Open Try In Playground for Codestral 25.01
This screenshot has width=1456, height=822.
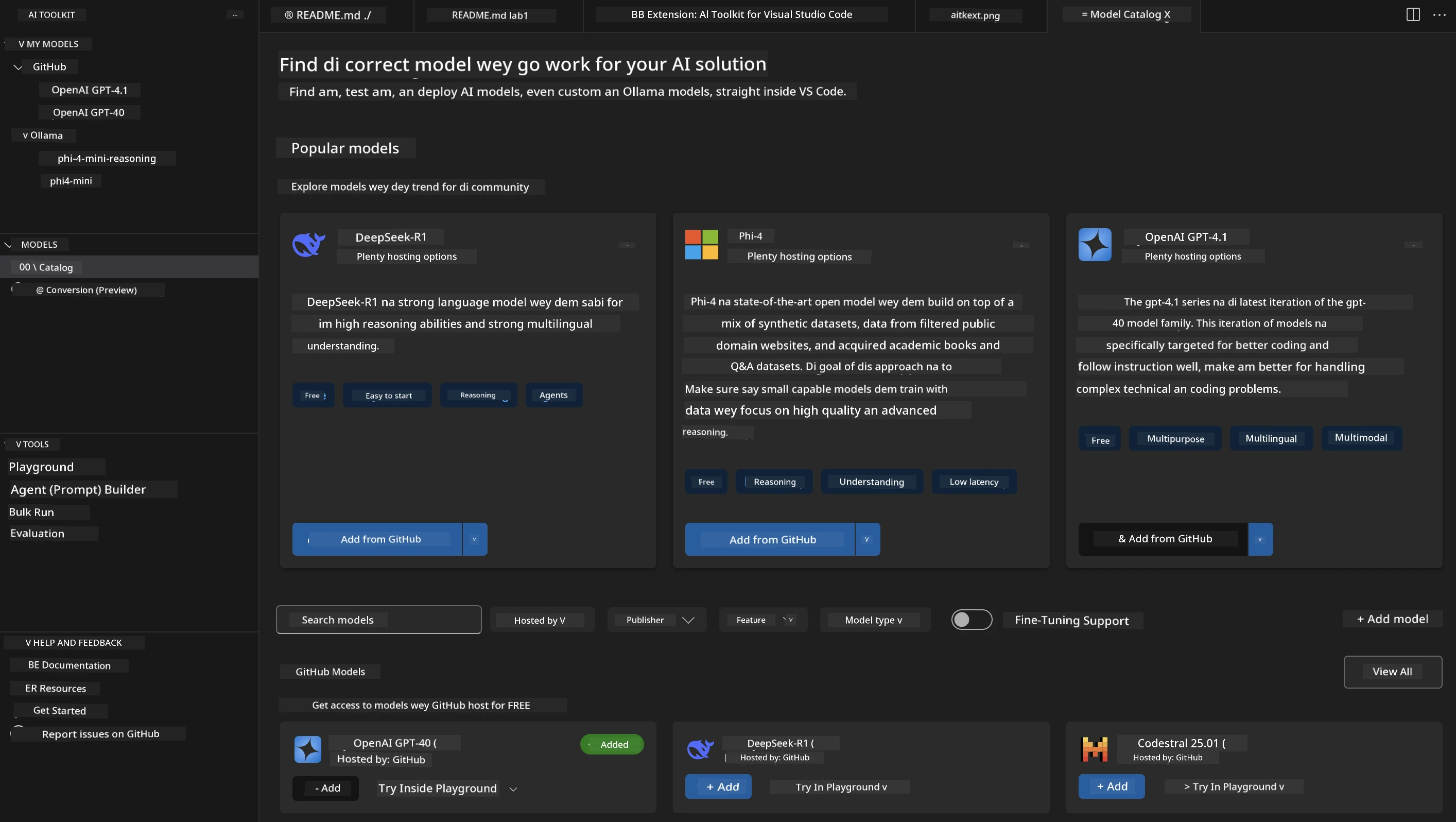point(1234,787)
